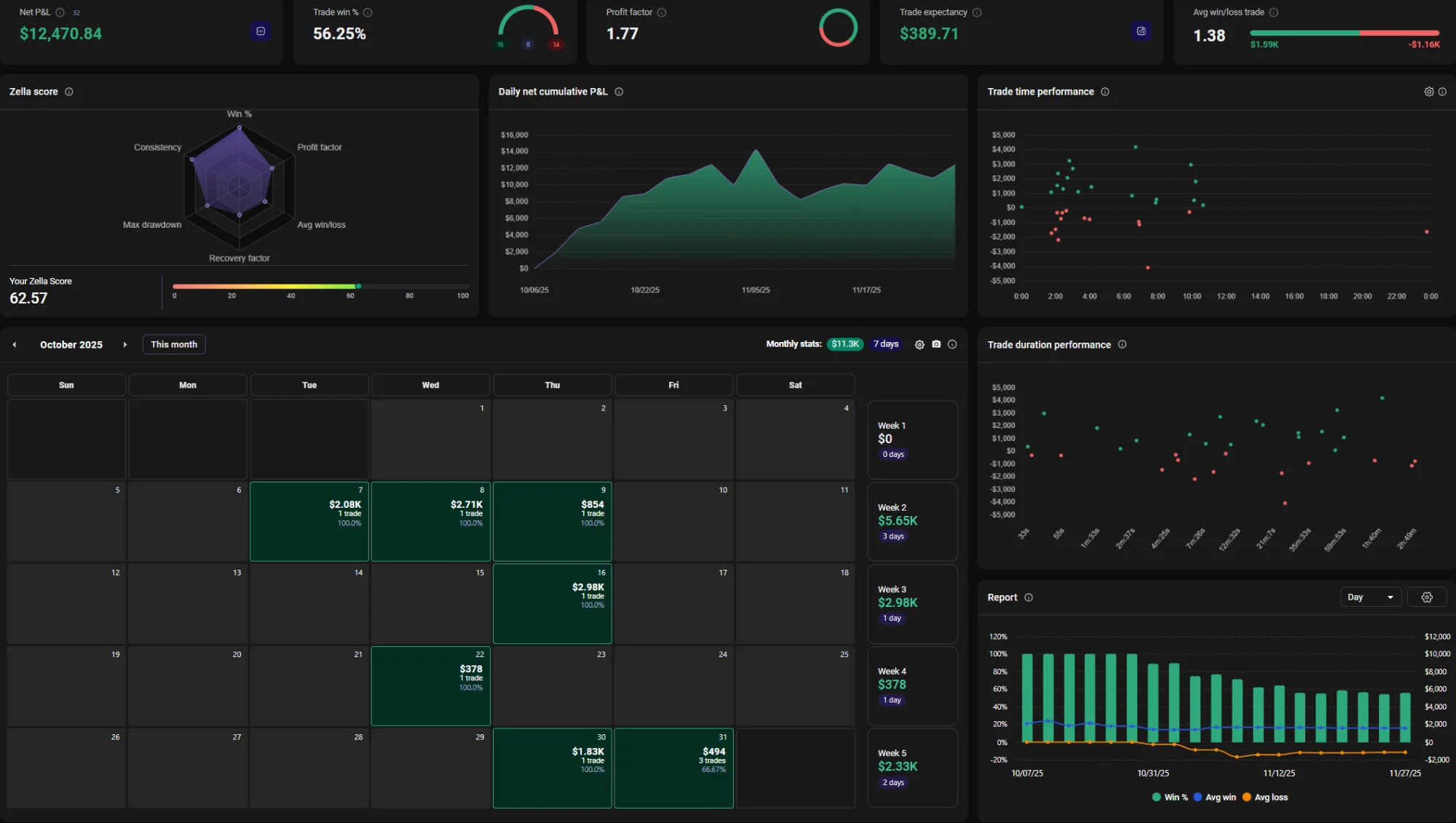Open the calendar settings gear icon
Image resolution: width=1456 pixels, height=823 pixels.
click(x=919, y=344)
